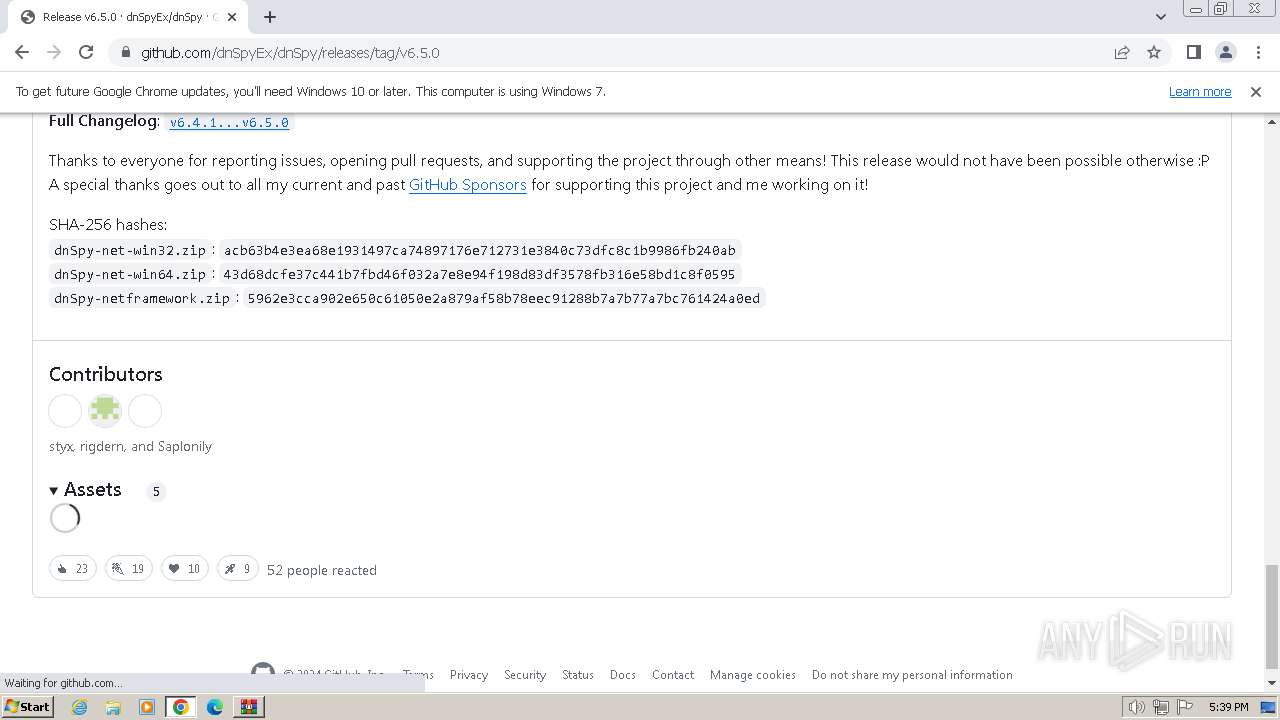
Task: Open Windows Media Player from taskbar
Action: coord(147,707)
